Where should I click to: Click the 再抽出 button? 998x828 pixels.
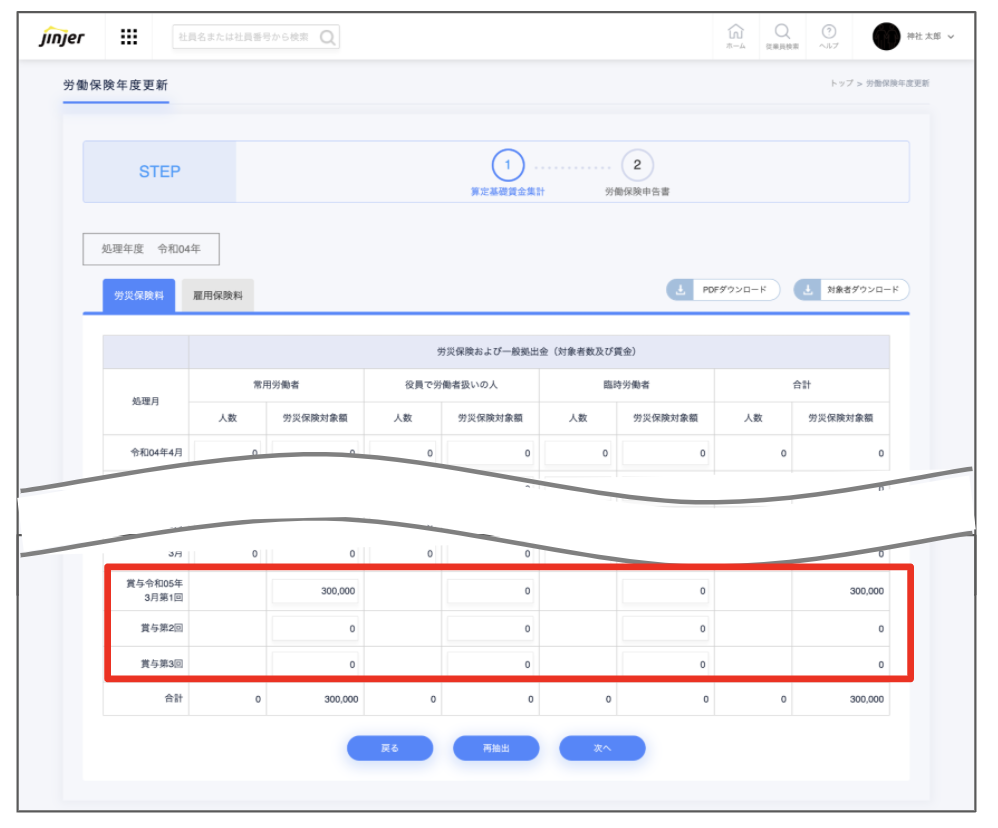pos(496,748)
